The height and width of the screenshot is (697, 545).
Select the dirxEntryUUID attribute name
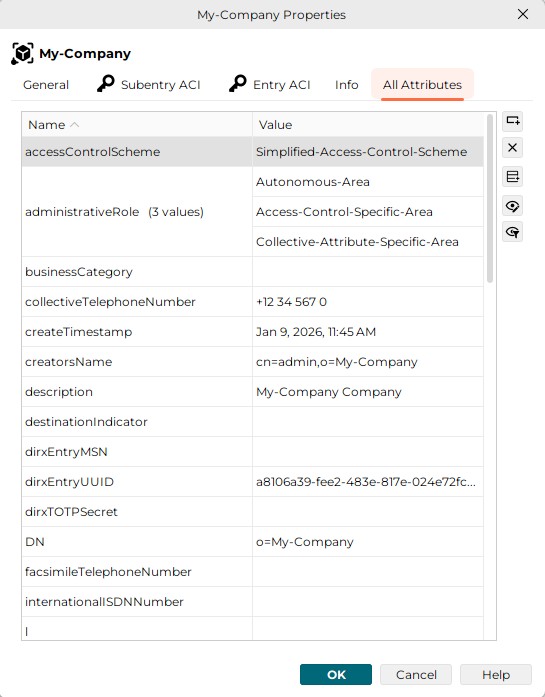137,482
